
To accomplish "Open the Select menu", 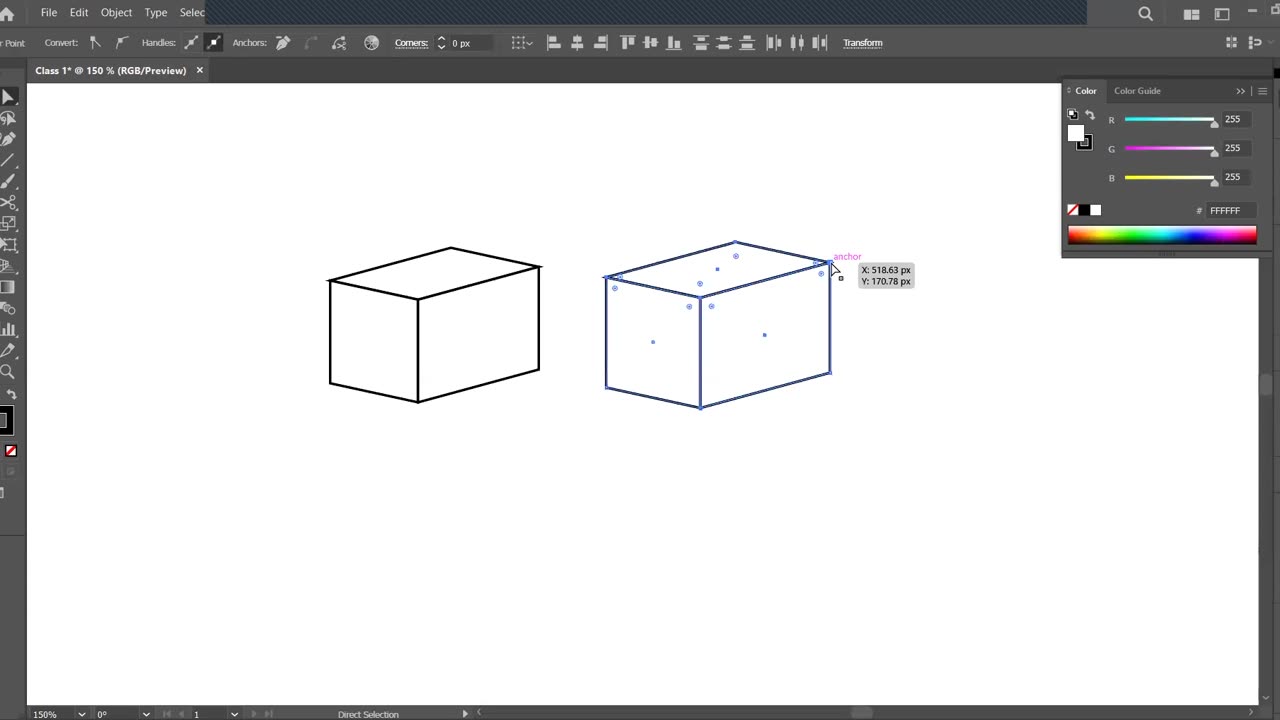I will point(192,13).
